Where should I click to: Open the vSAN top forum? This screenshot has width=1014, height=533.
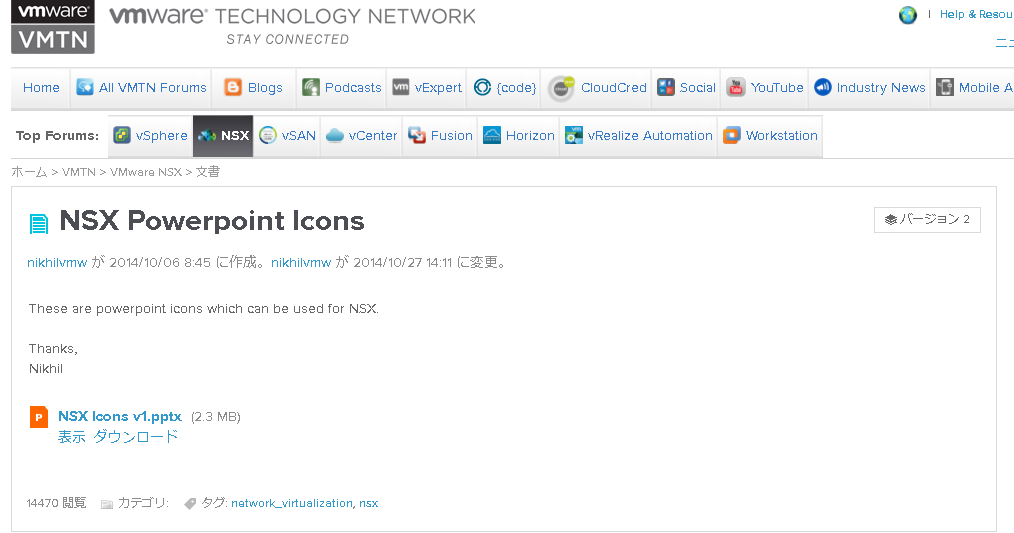click(x=299, y=135)
